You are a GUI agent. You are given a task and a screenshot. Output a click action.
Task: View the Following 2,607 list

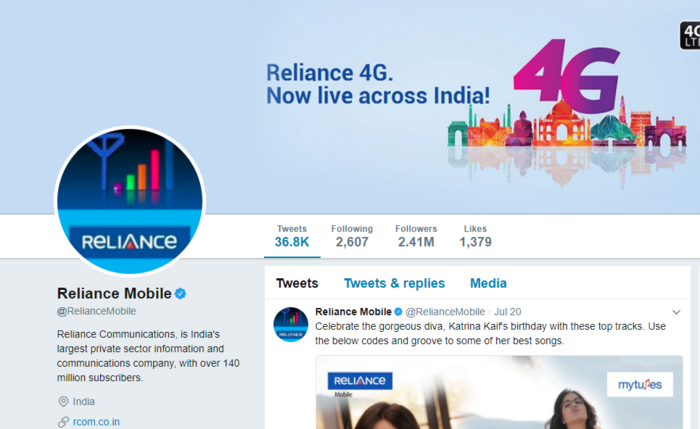click(352, 236)
